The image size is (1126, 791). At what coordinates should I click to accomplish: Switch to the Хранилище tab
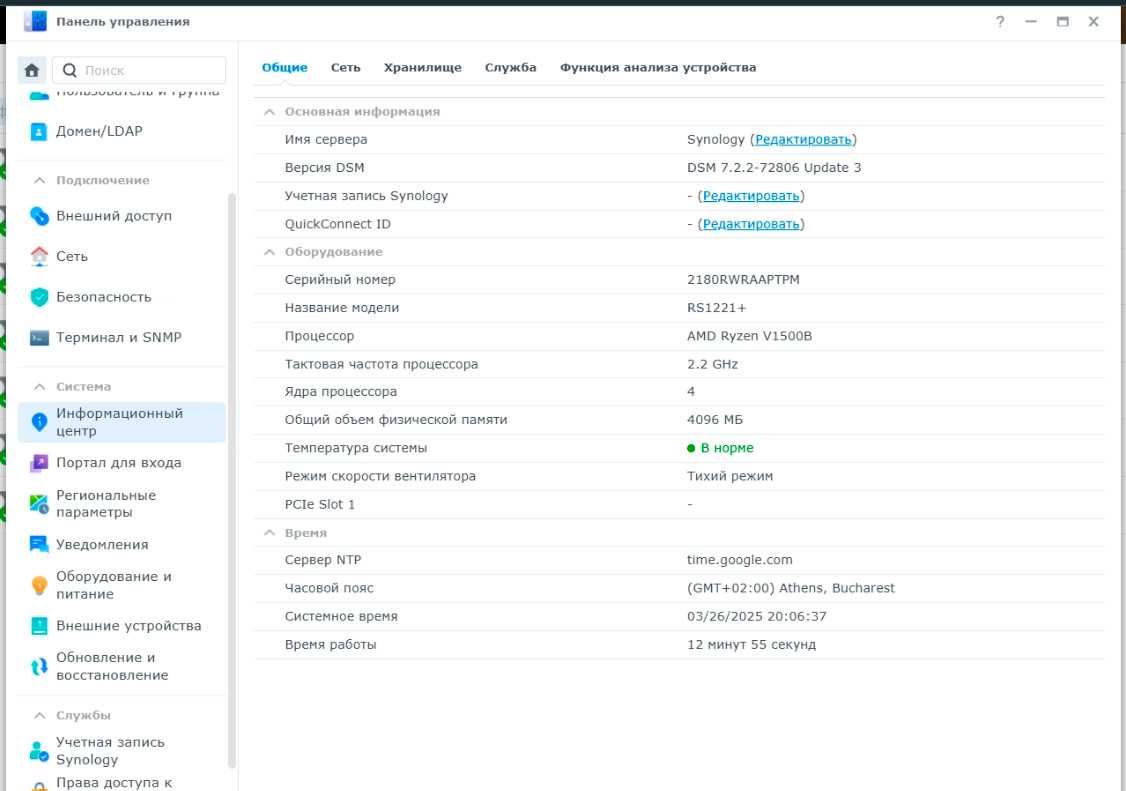tap(422, 68)
